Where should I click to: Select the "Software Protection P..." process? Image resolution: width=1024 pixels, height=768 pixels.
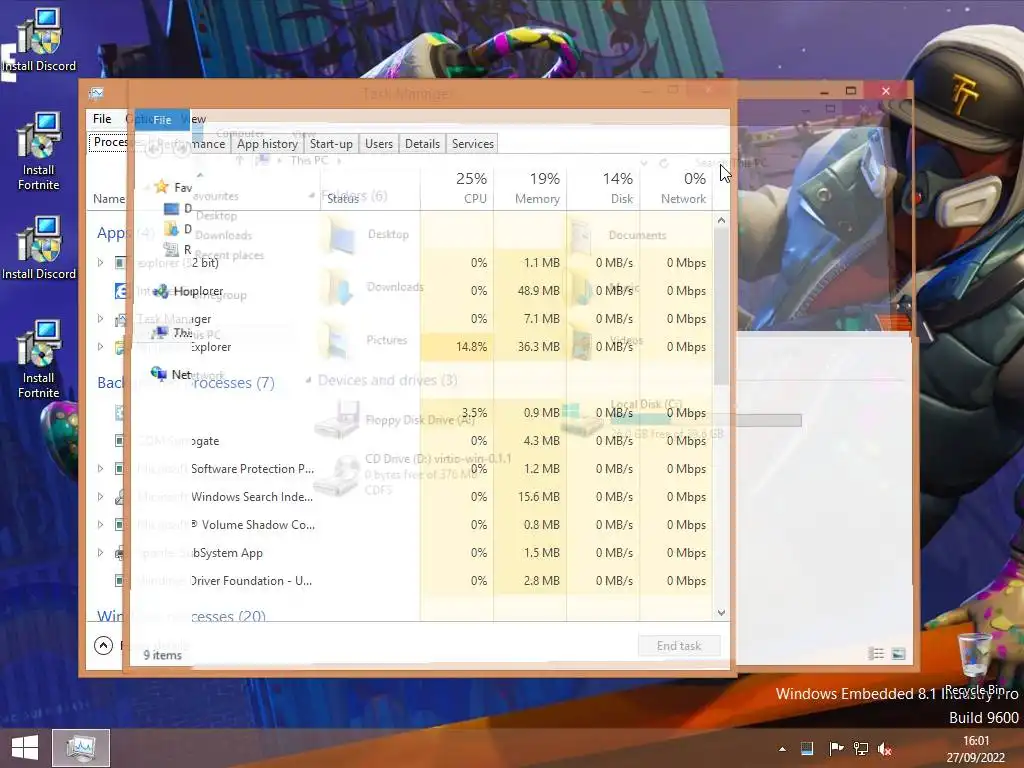(x=252, y=468)
